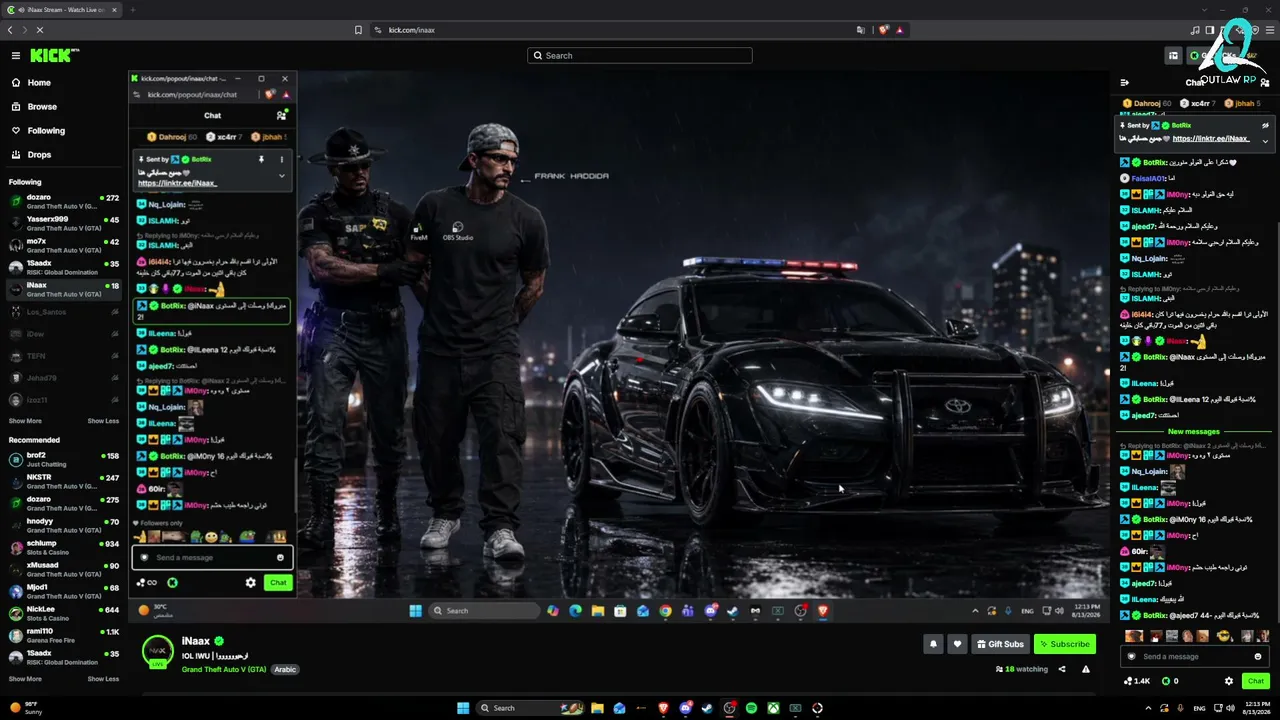Open the Kick sidebar hamburger menu
This screenshot has height=720, width=1280.
pos(16,56)
